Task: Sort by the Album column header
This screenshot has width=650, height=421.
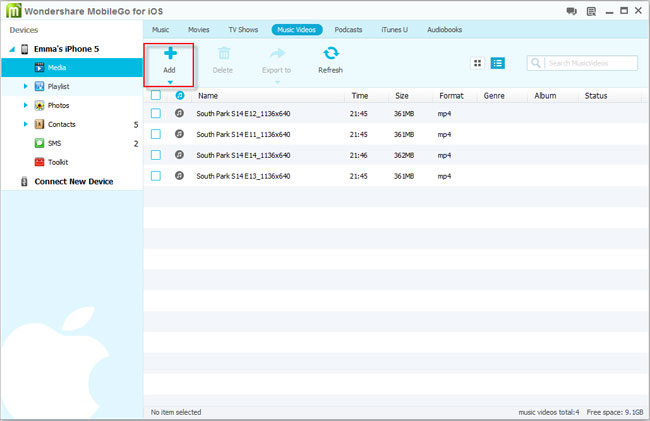Action: [x=545, y=96]
